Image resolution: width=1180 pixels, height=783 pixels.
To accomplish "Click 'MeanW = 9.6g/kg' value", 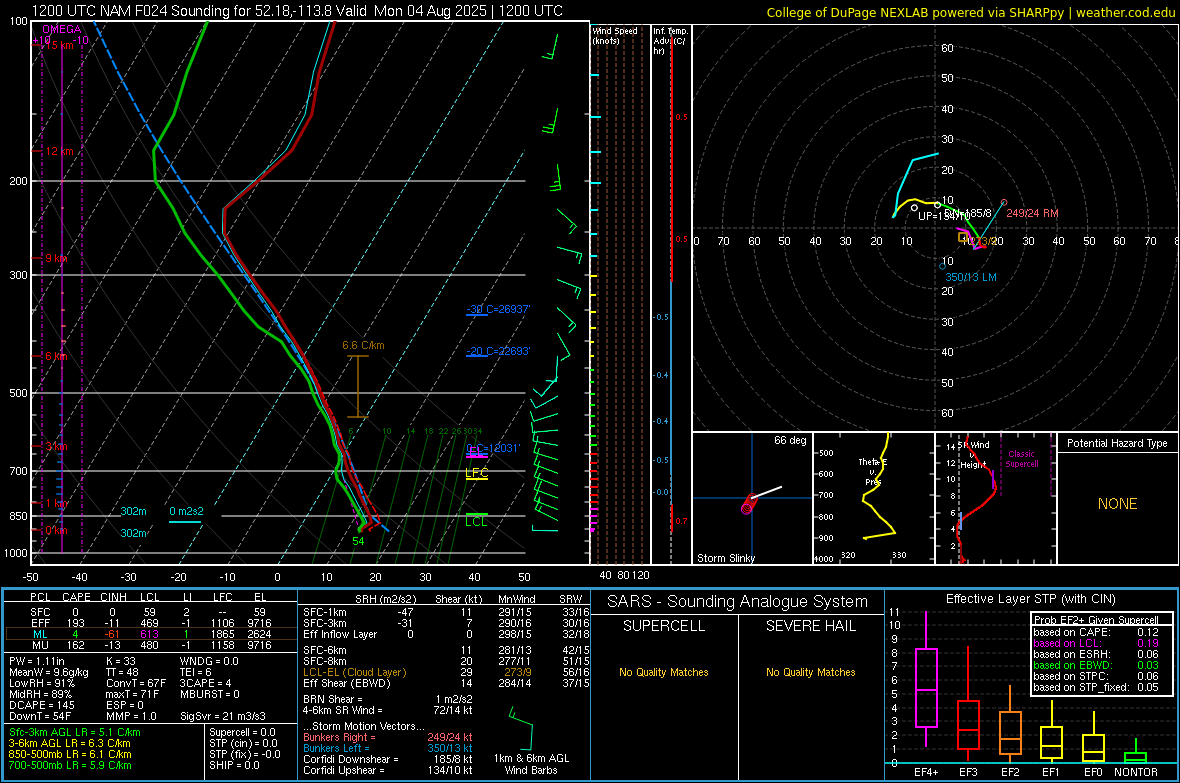I will point(48,672).
